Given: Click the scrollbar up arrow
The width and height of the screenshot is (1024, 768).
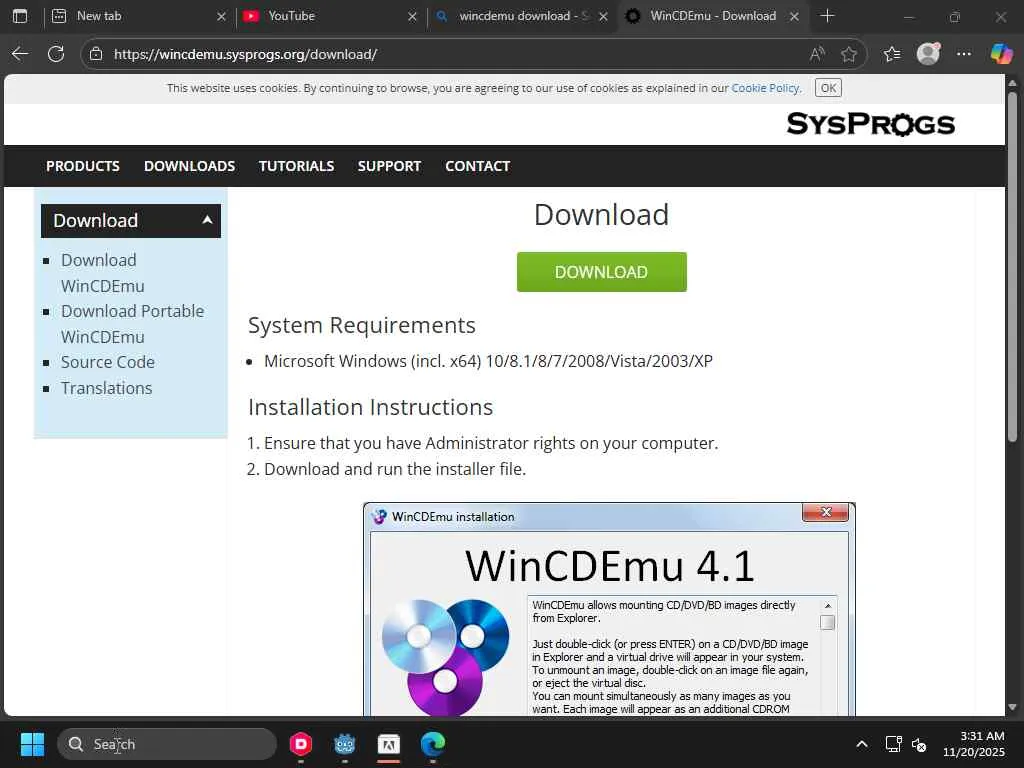Looking at the screenshot, I should tap(1012, 83).
